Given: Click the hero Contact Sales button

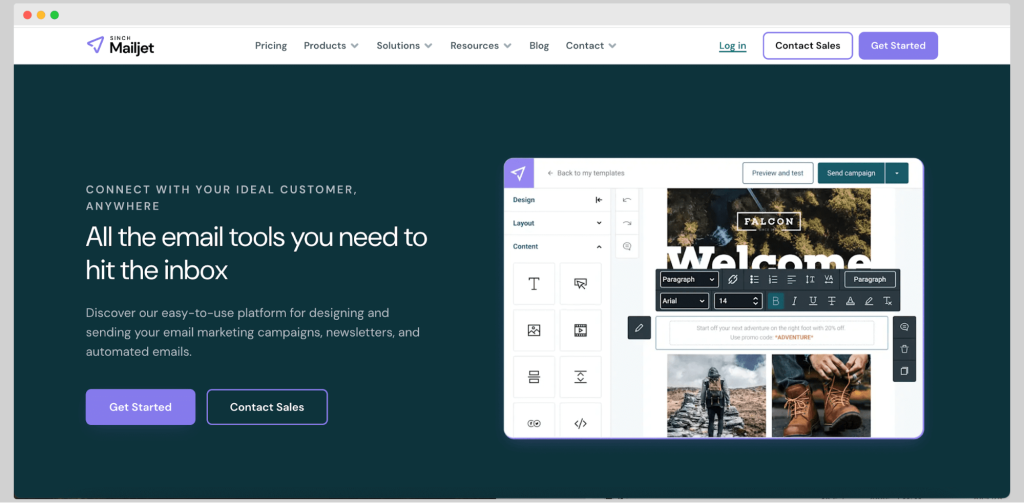Looking at the screenshot, I should click(x=267, y=407).
